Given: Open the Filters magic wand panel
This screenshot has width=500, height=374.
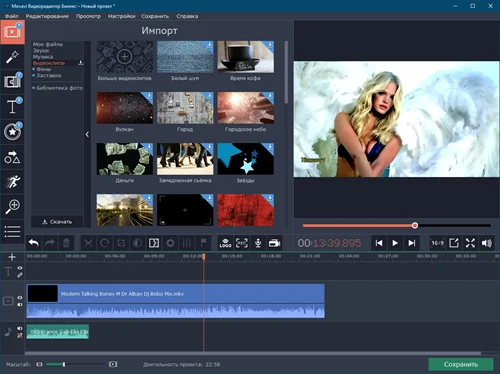Looking at the screenshot, I should [x=12, y=57].
